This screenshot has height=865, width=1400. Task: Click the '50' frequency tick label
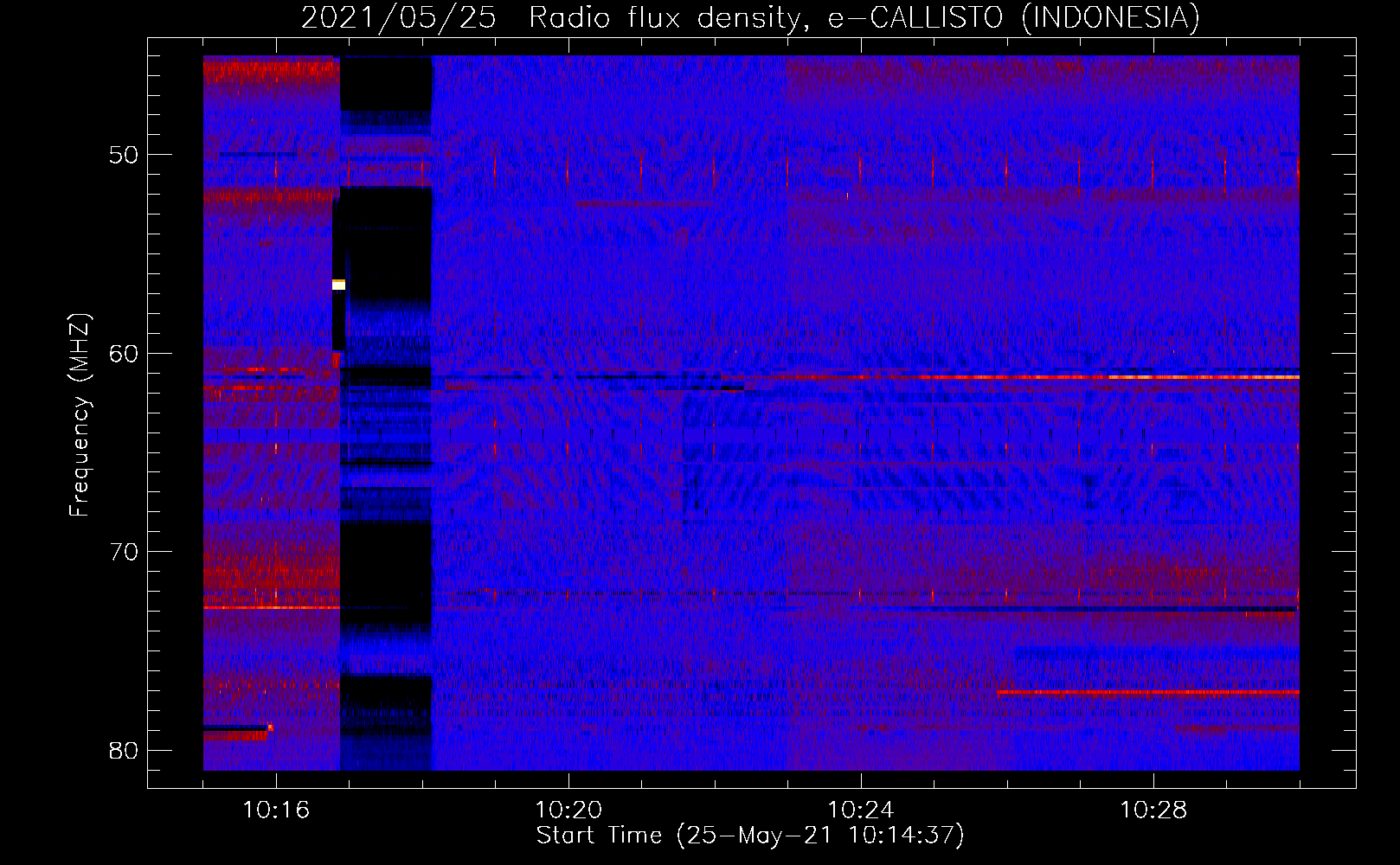coord(124,155)
